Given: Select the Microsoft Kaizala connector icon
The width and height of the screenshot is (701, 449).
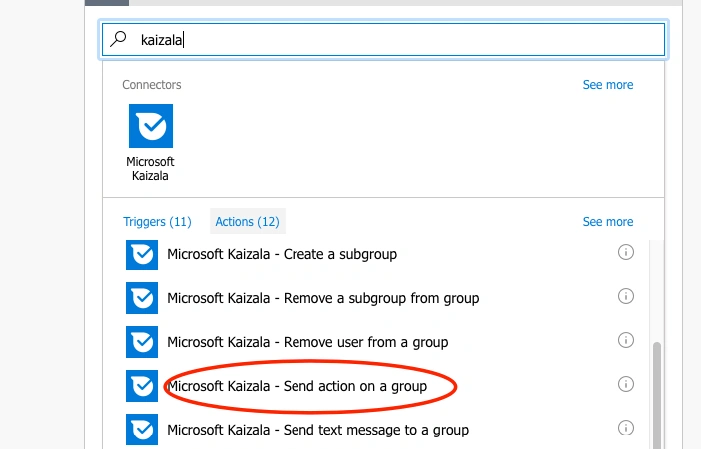Looking at the screenshot, I should 151,126.
